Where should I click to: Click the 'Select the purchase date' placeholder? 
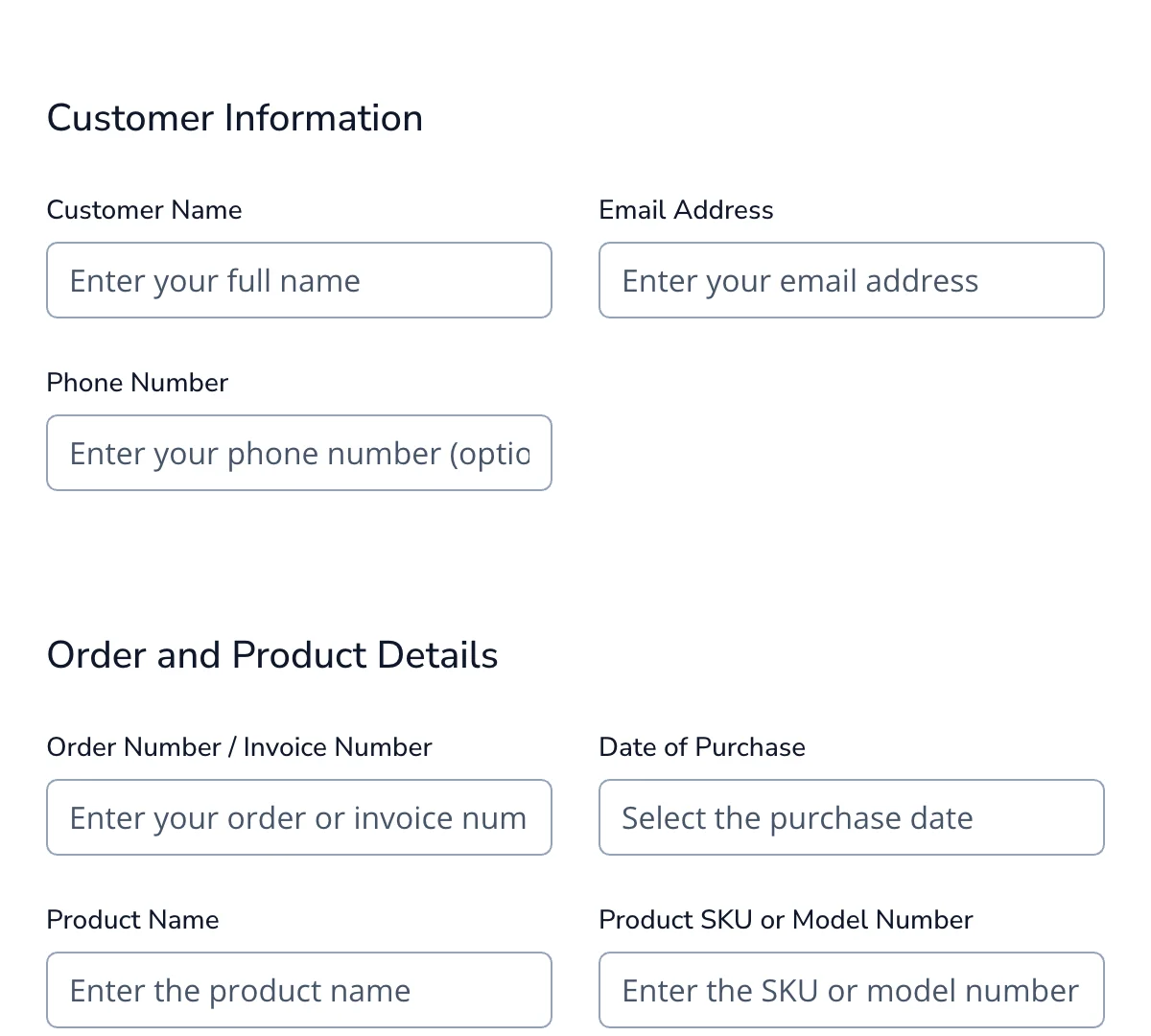click(x=797, y=818)
